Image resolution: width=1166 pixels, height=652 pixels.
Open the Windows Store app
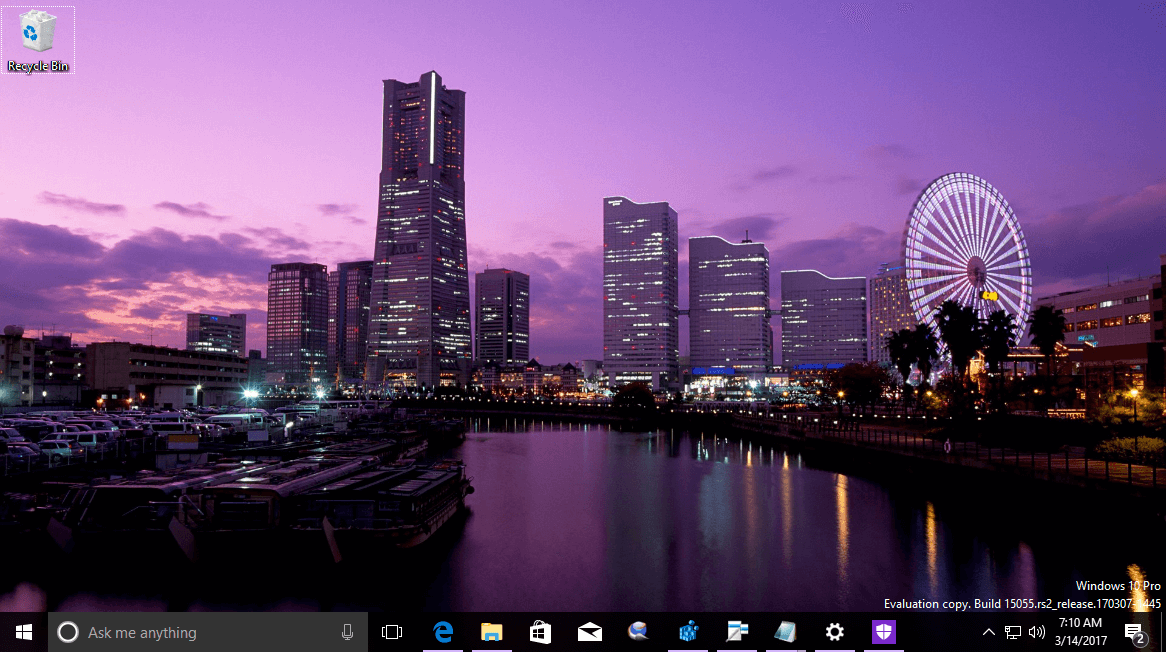coord(540,632)
